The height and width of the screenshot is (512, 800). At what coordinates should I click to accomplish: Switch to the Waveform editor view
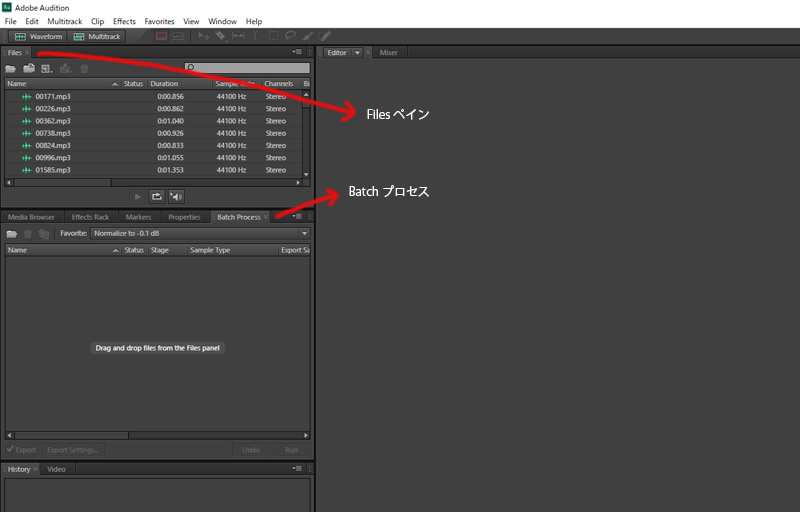click(x=38, y=36)
